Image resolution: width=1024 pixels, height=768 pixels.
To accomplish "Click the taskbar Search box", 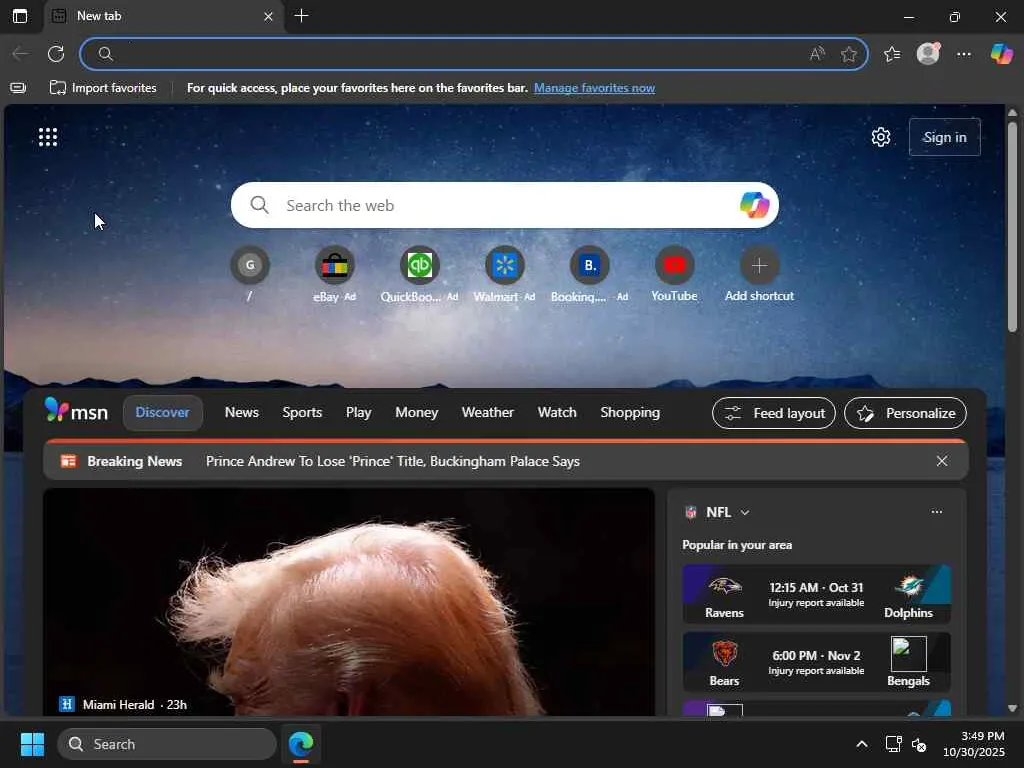I will point(167,744).
